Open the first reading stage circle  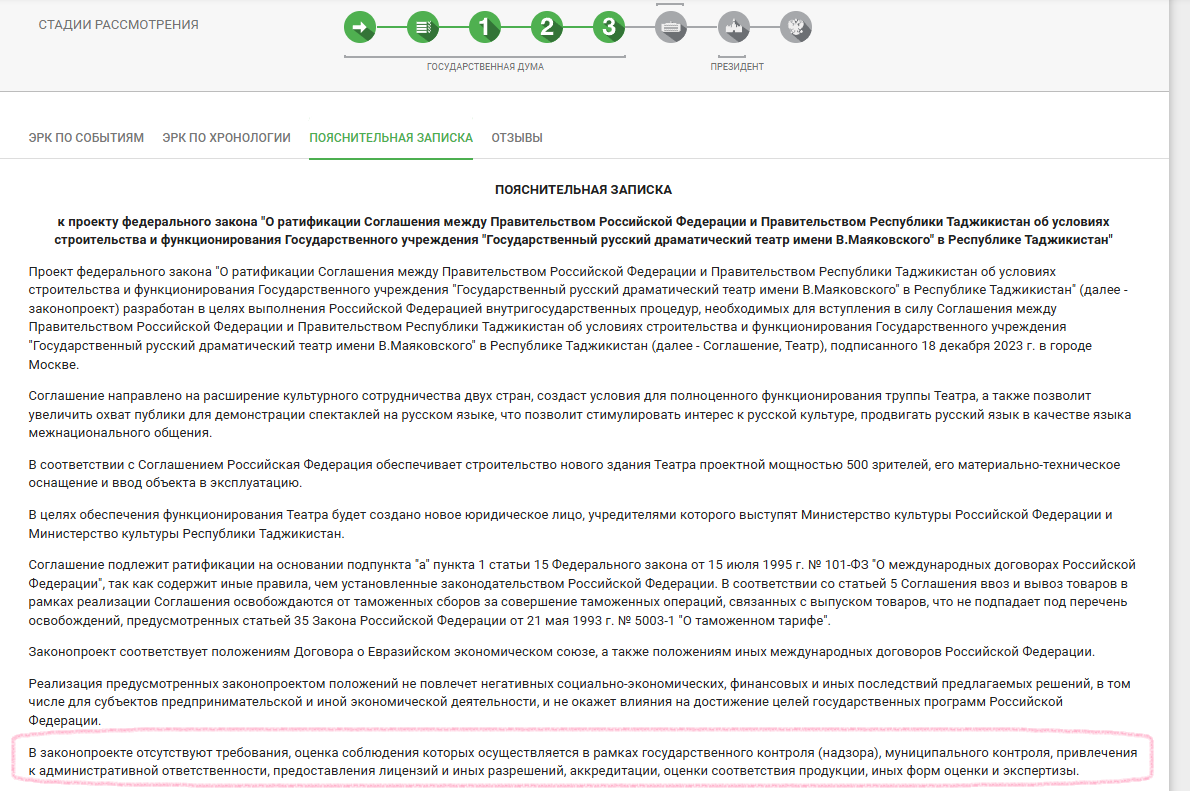pos(485,27)
